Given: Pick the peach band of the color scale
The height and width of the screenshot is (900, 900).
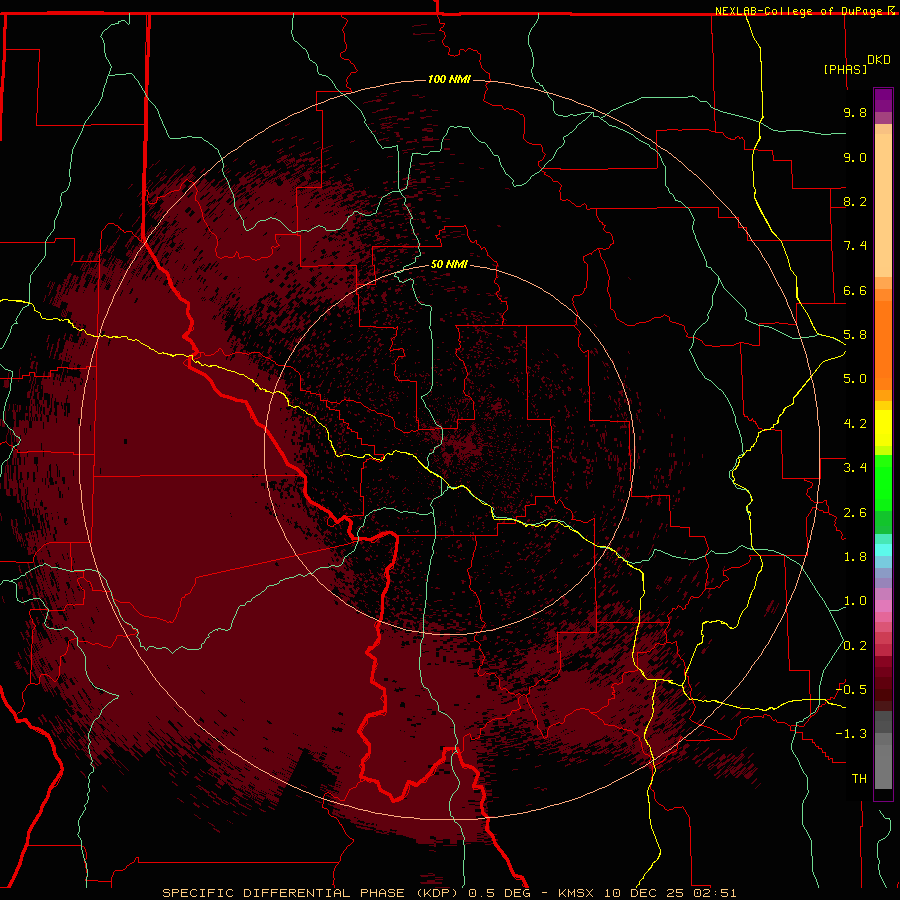Looking at the screenshot, I should [x=883, y=204].
